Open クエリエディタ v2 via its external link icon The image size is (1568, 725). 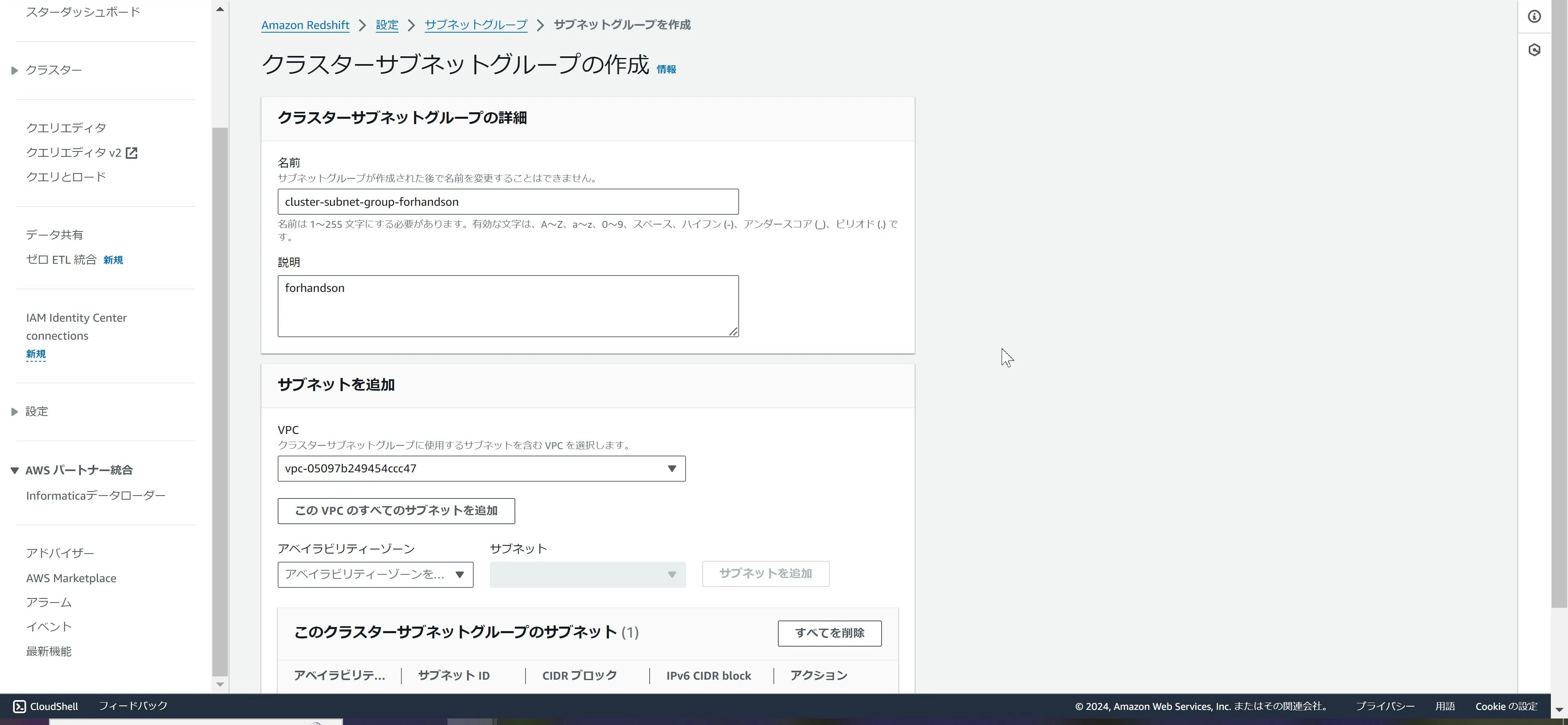click(x=131, y=153)
